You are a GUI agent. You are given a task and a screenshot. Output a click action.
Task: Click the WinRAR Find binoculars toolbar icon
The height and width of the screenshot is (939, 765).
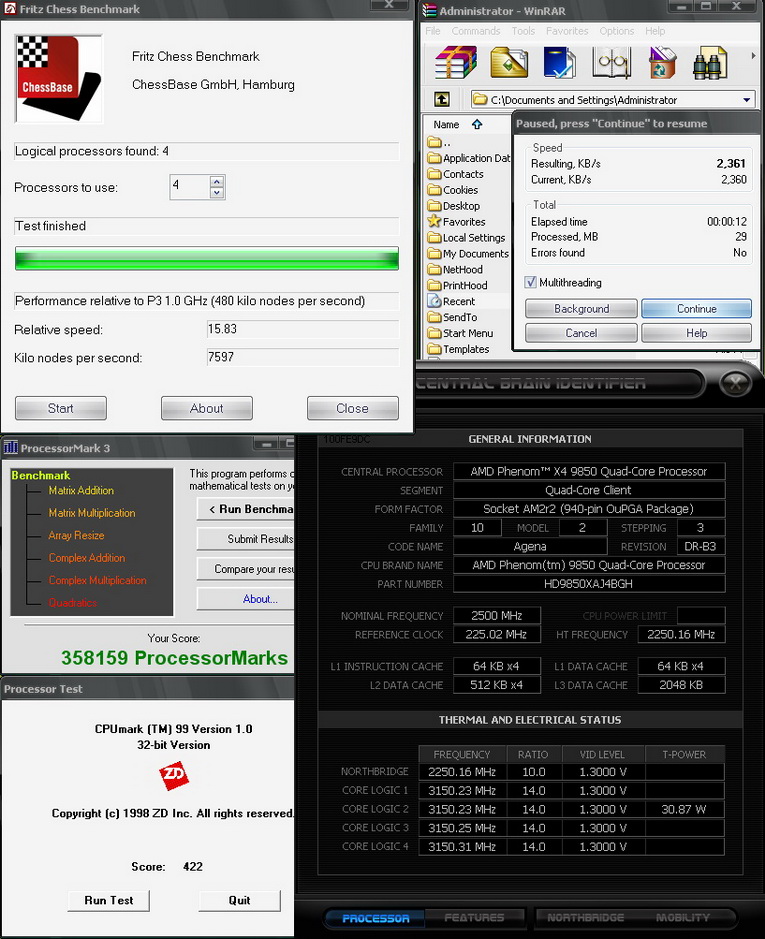(x=710, y=62)
